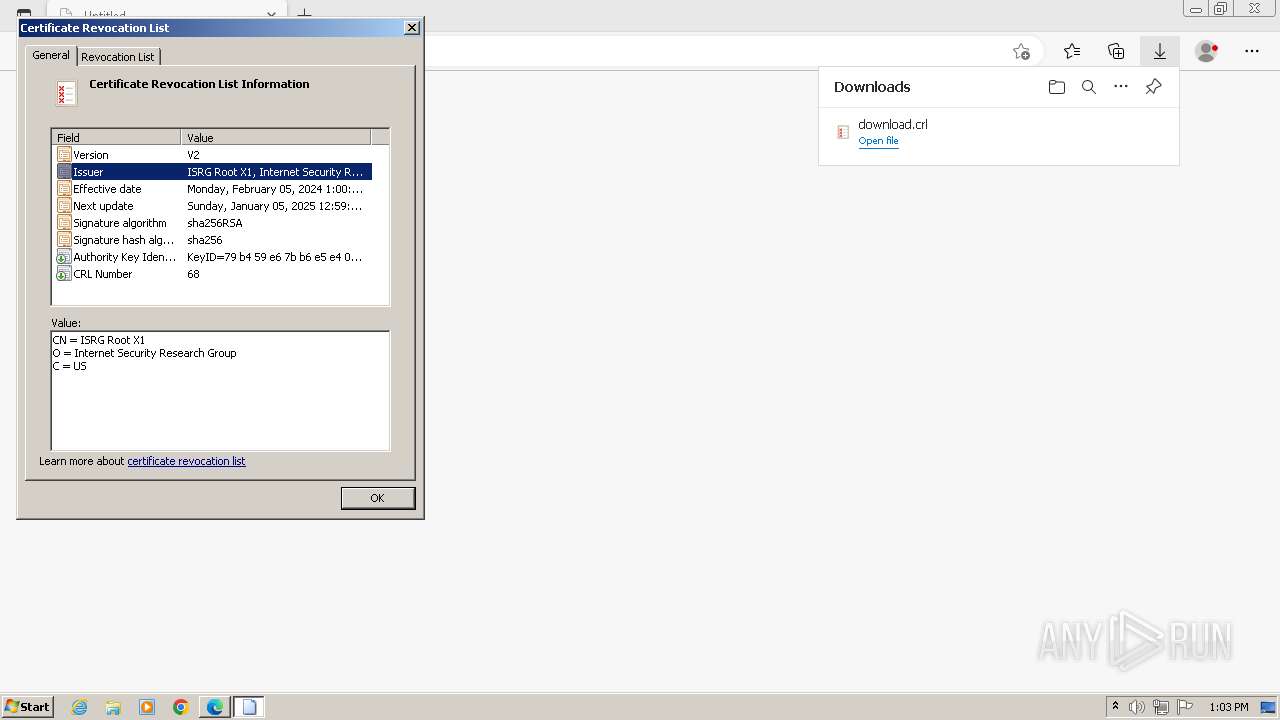Click the Version row icon
The height and width of the screenshot is (720, 1280).
64,155
